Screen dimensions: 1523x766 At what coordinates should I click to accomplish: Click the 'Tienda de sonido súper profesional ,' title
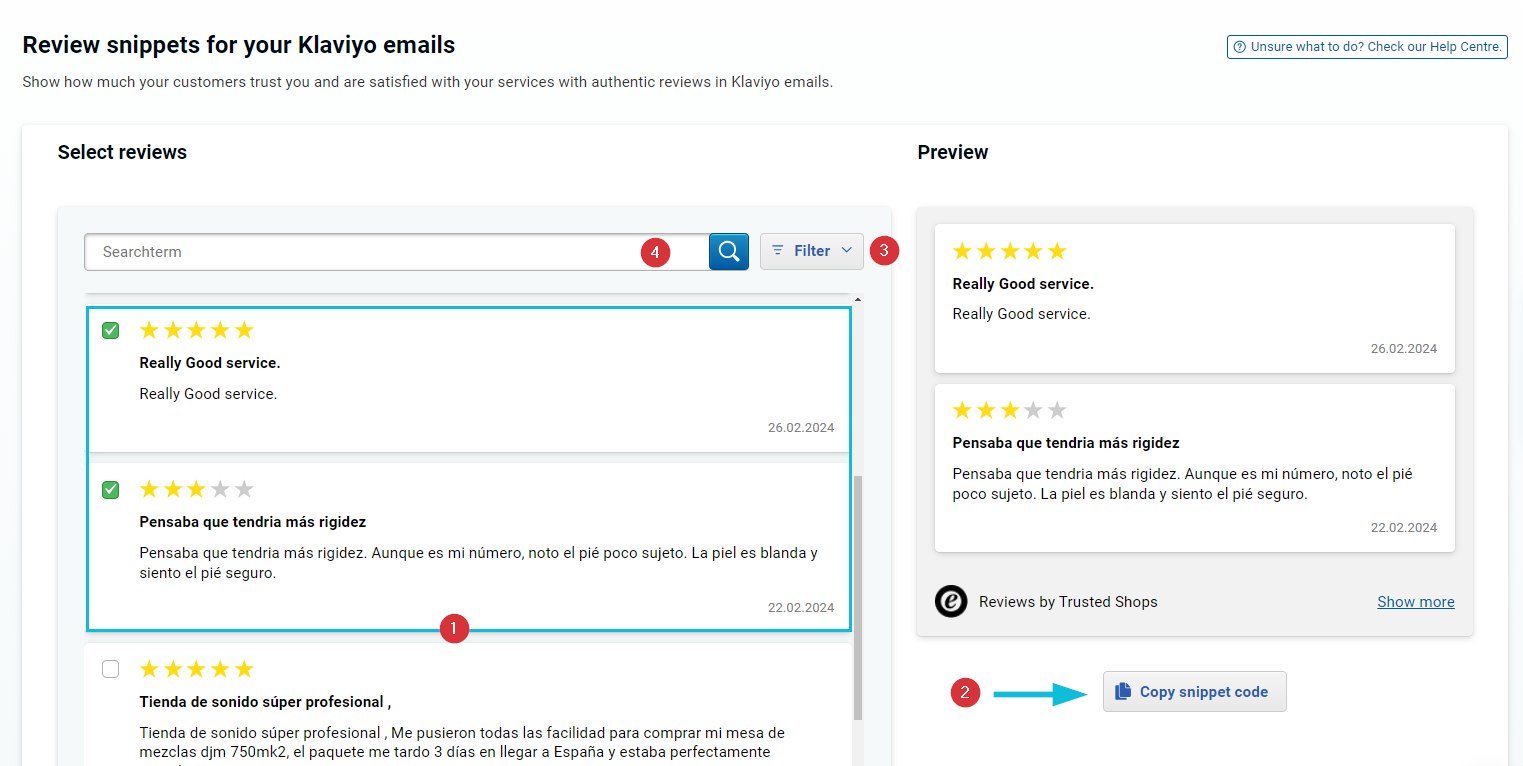[265, 702]
